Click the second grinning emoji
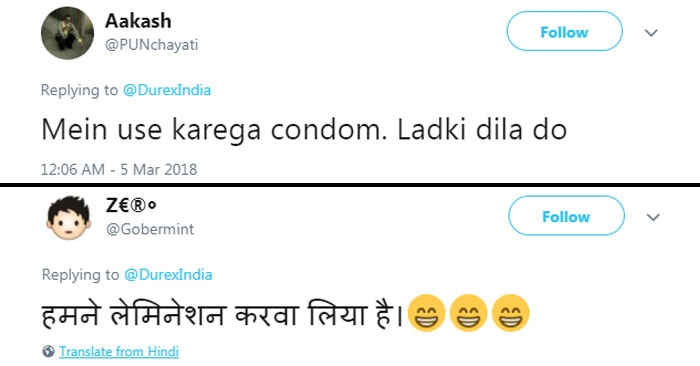The height and width of the screenshot is (366, 700). [468, 313]
